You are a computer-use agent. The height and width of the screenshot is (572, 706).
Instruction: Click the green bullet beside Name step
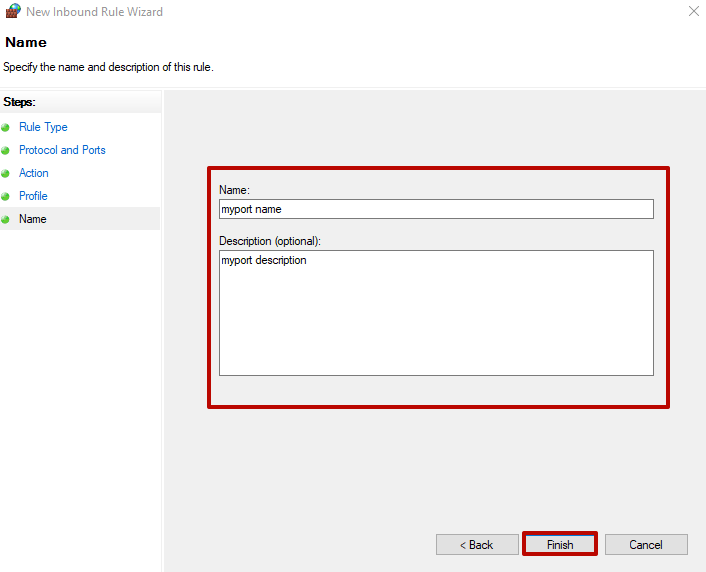tap(5, 219)
